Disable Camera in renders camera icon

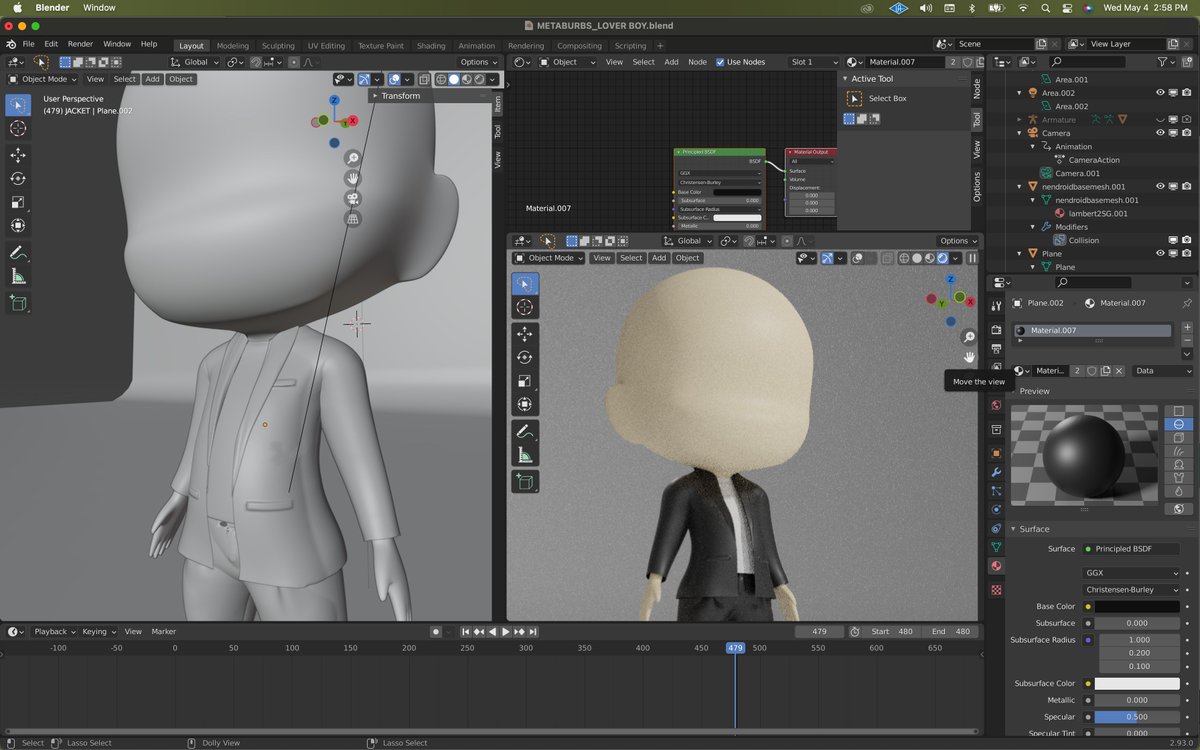(x=1186, y=133)
